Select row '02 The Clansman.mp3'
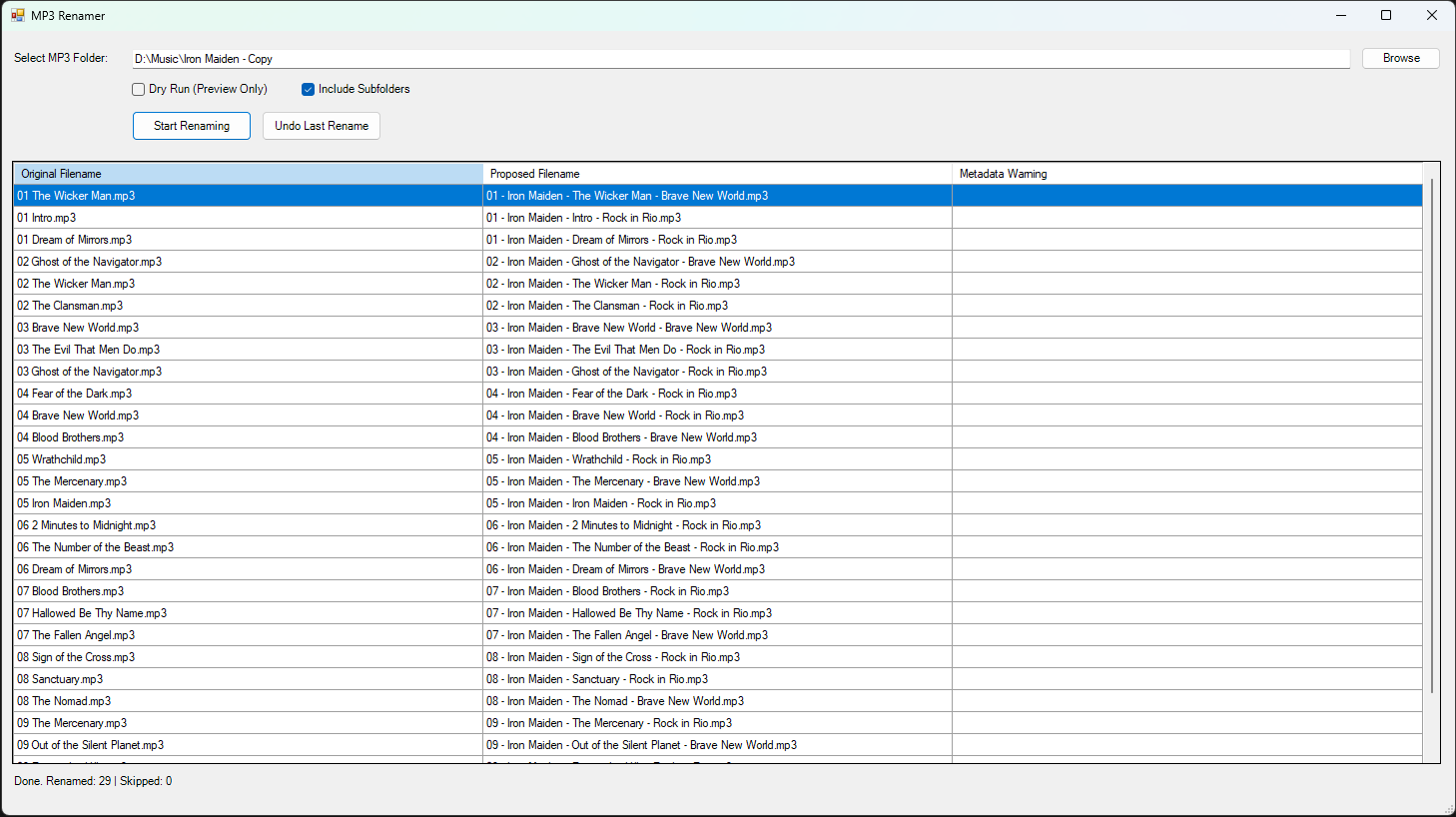 pos(717,306)
